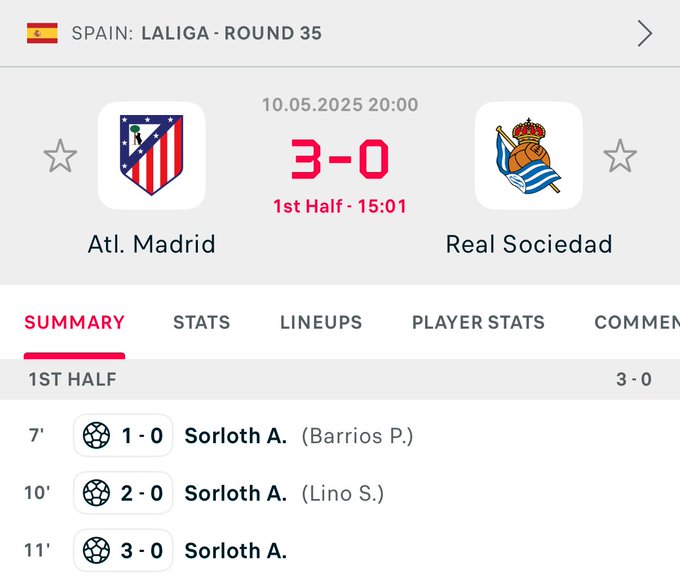This screenshot has width=680, height=583.
Task: Open Sorloth A. from the 11' goal
Action: coord(235,551)
